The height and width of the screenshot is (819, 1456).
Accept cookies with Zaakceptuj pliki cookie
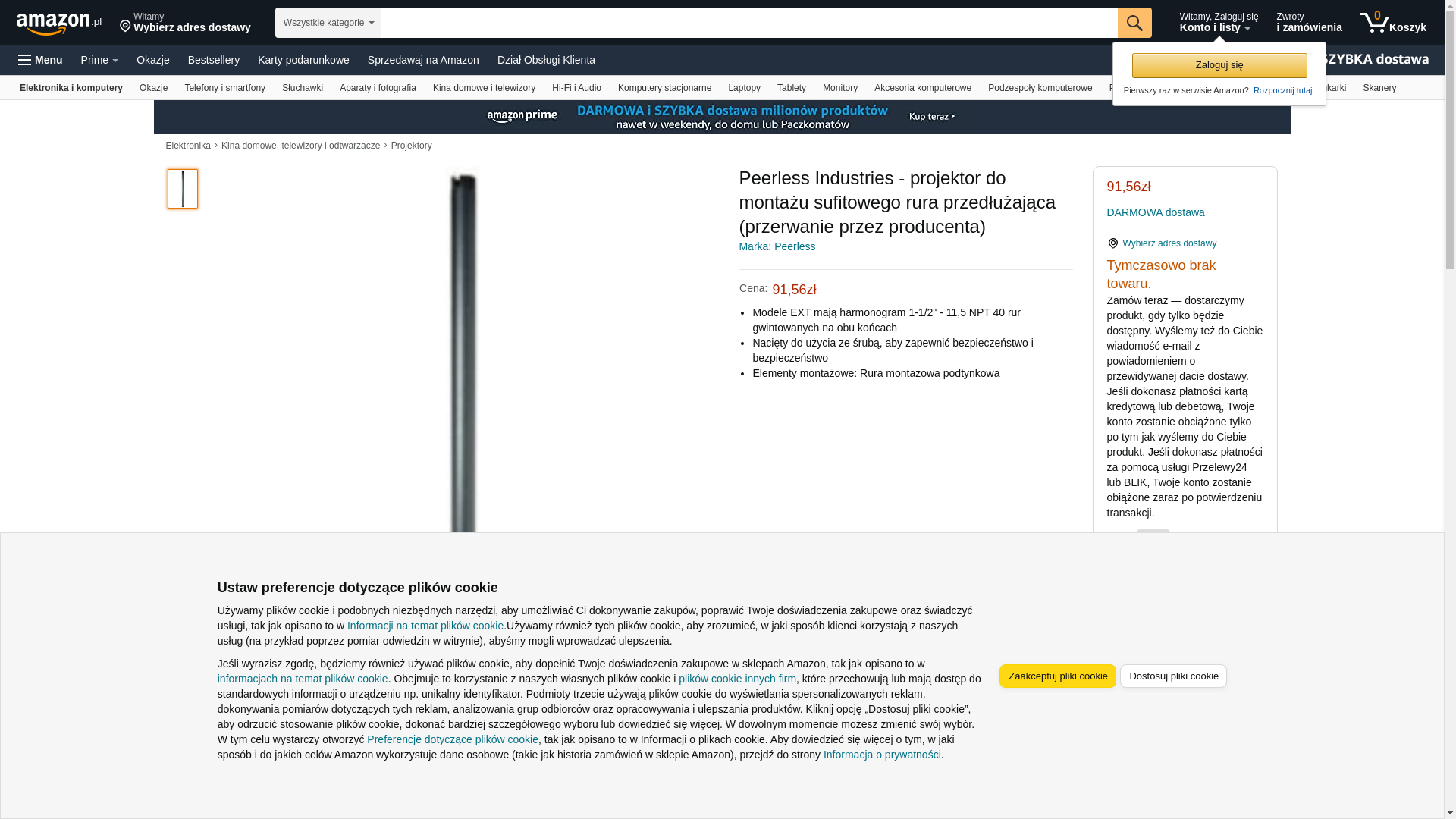click(1058, 676)
